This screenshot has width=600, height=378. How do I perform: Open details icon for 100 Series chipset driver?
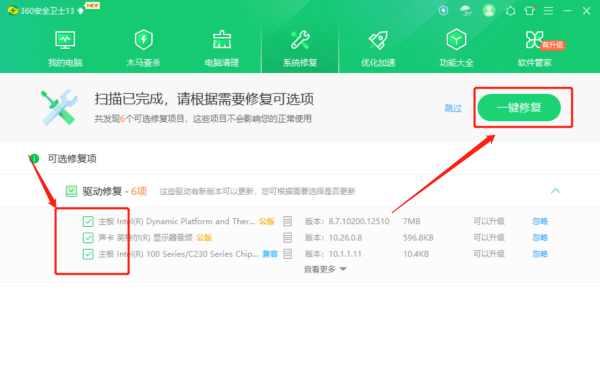(x=288, y=254)
